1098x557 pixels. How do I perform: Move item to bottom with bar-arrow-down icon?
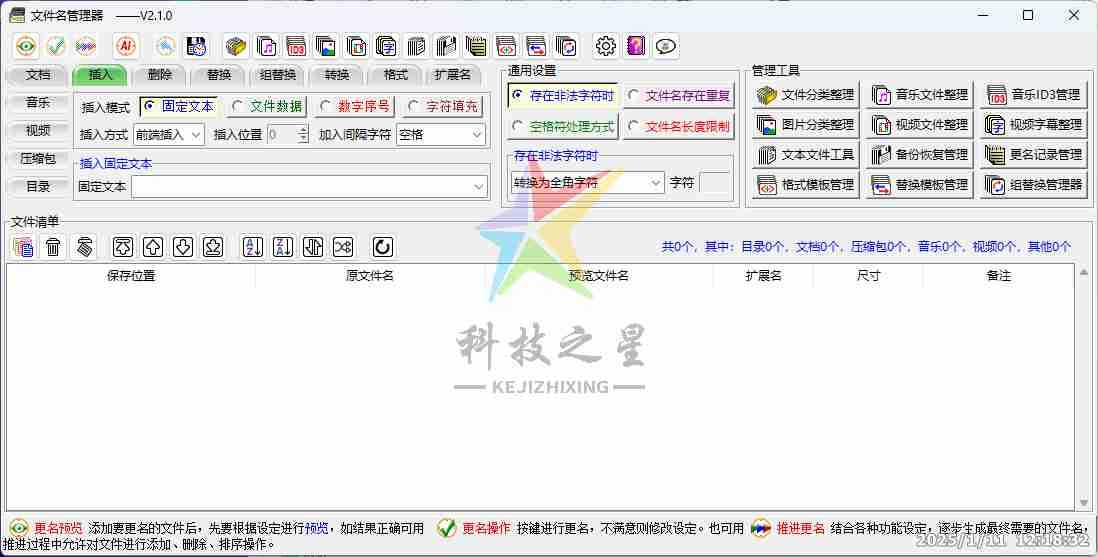tap(214, 247)
